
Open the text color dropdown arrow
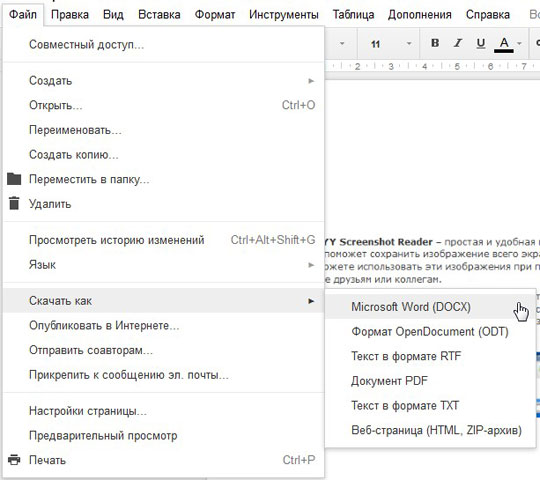point(520,44)
